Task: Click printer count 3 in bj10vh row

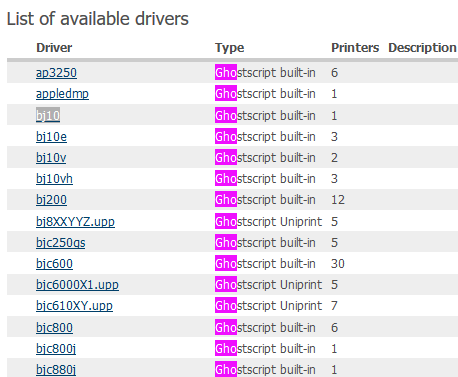Action: pos(334,179)
